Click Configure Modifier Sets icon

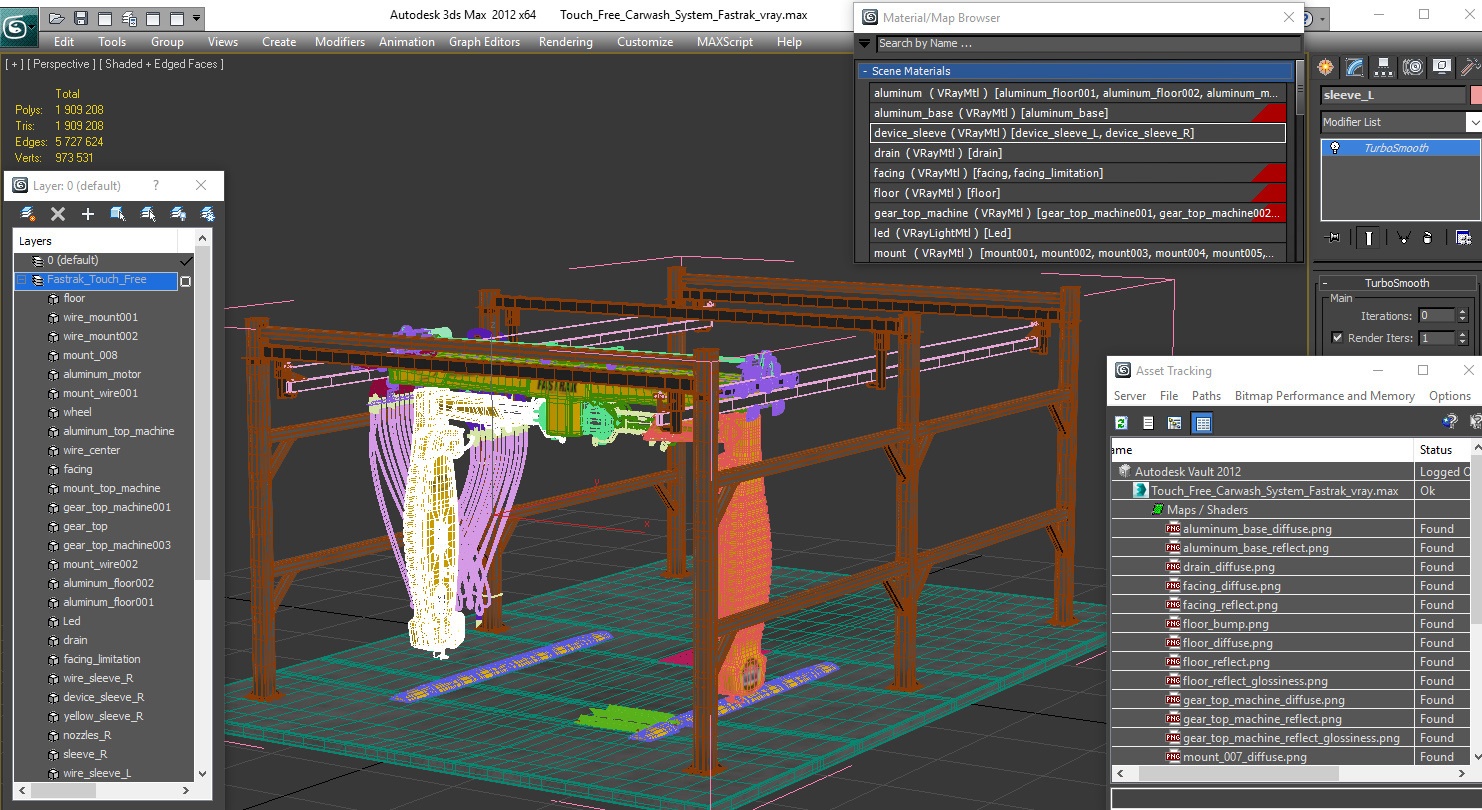click(x=1463, y=238)
